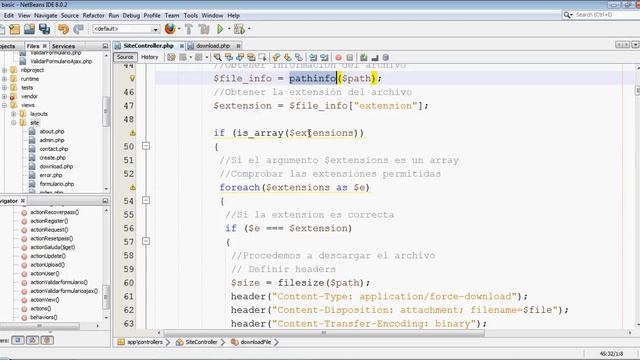Click the lightbulb hint on pathinfo line

tap(132, 78)
